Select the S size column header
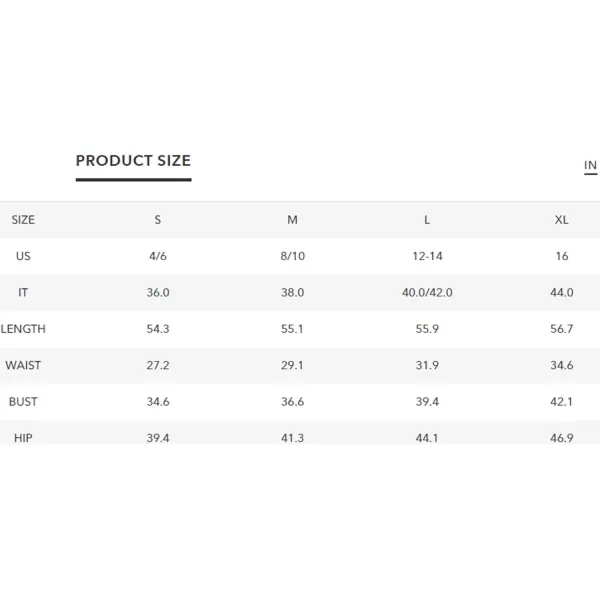The image size is (600, 600). click(158, 220)
